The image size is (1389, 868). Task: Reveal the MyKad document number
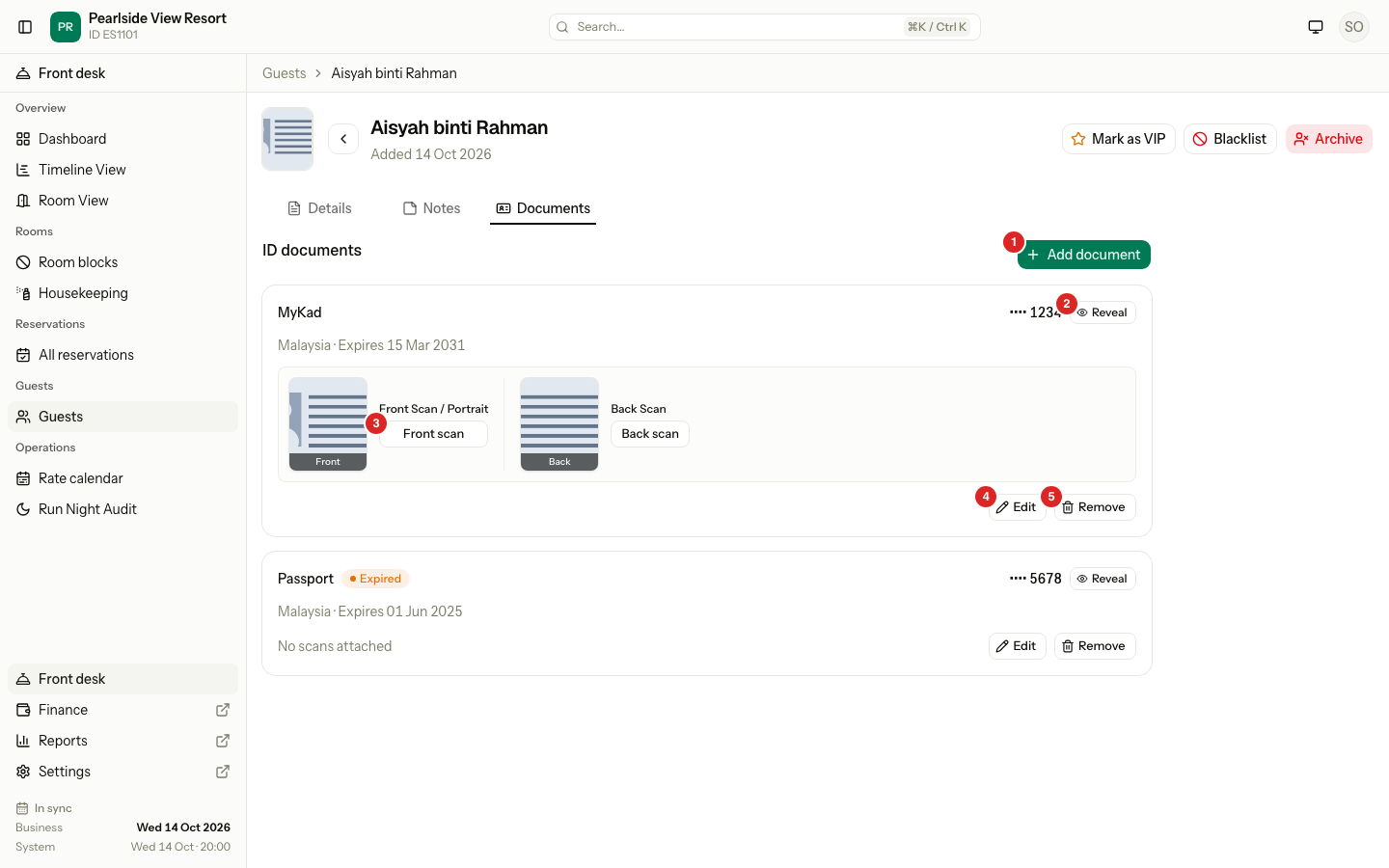[1103, 312]
